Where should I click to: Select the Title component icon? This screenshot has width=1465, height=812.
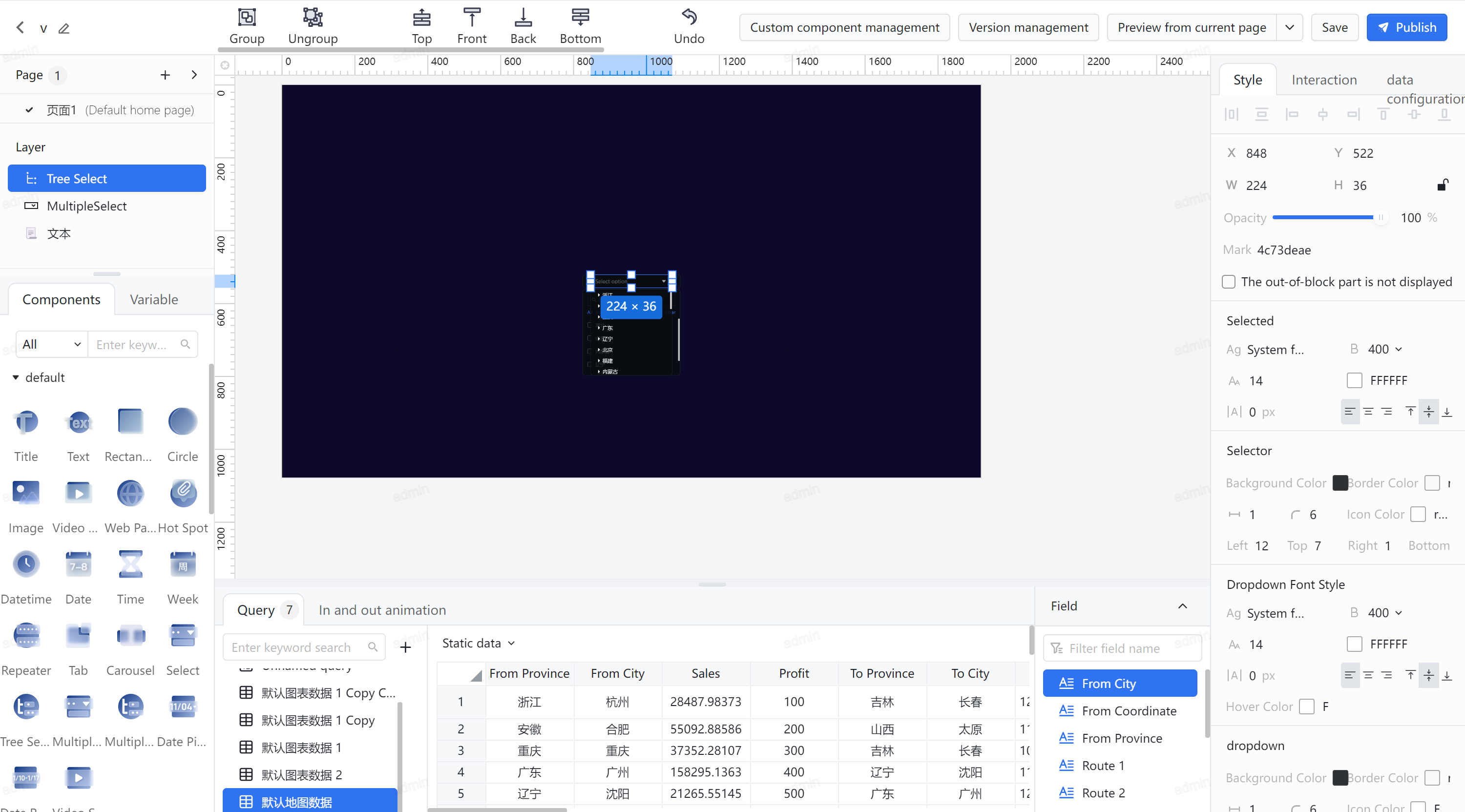click(26, 422)
